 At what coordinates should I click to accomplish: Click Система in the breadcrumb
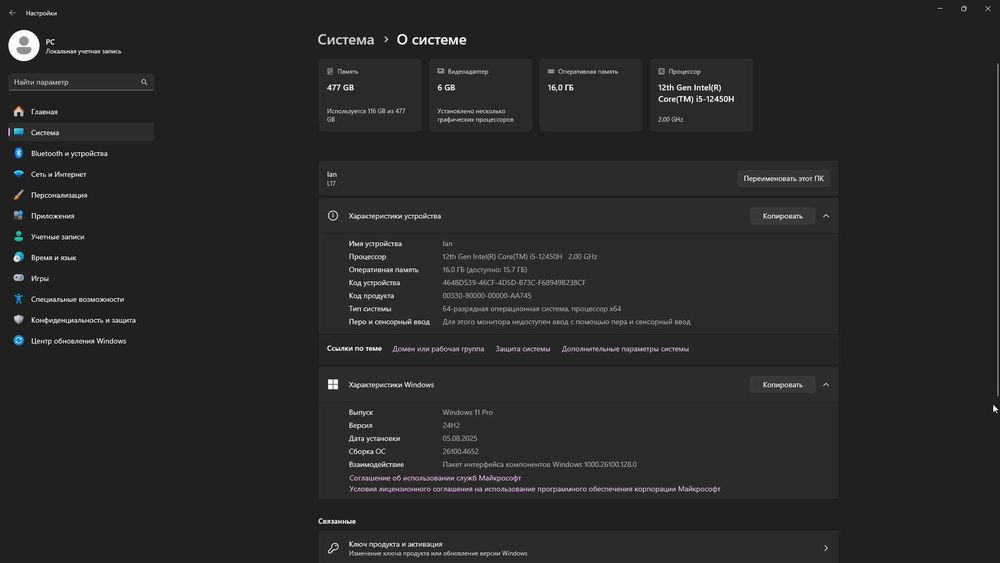point(346,40)
